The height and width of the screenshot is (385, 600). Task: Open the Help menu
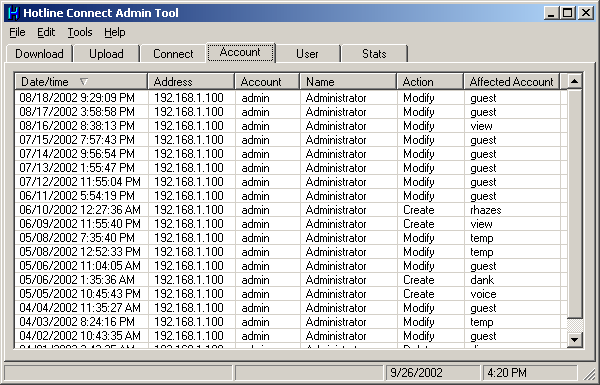[114, 33]
